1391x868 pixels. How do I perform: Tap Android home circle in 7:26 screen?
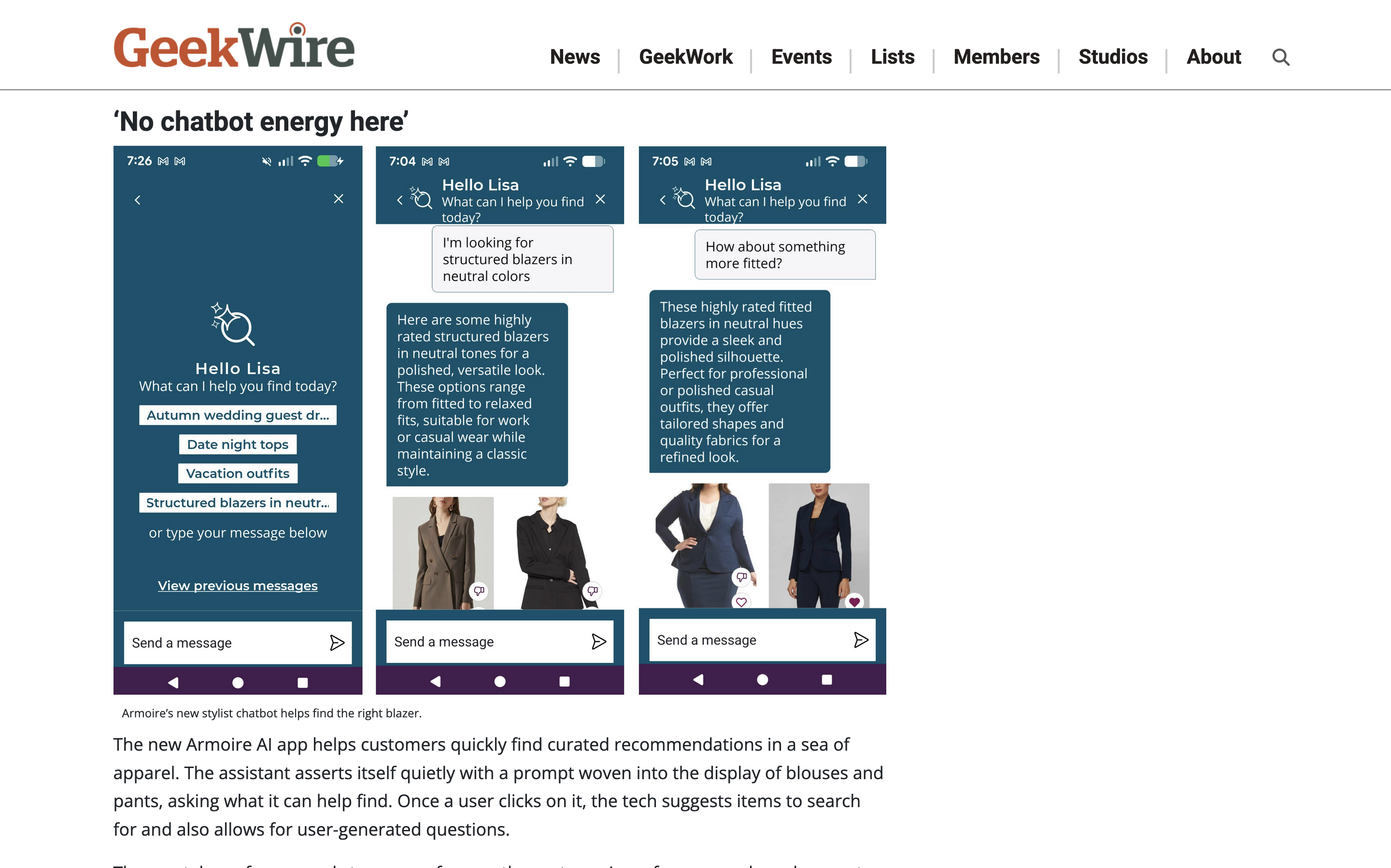click(238, 682)
